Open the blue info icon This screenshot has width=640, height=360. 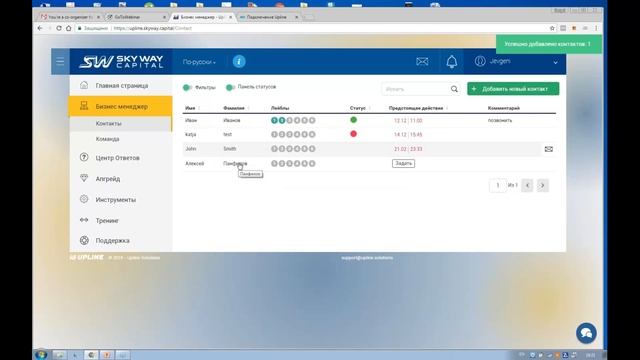click(x=239, y=62)
